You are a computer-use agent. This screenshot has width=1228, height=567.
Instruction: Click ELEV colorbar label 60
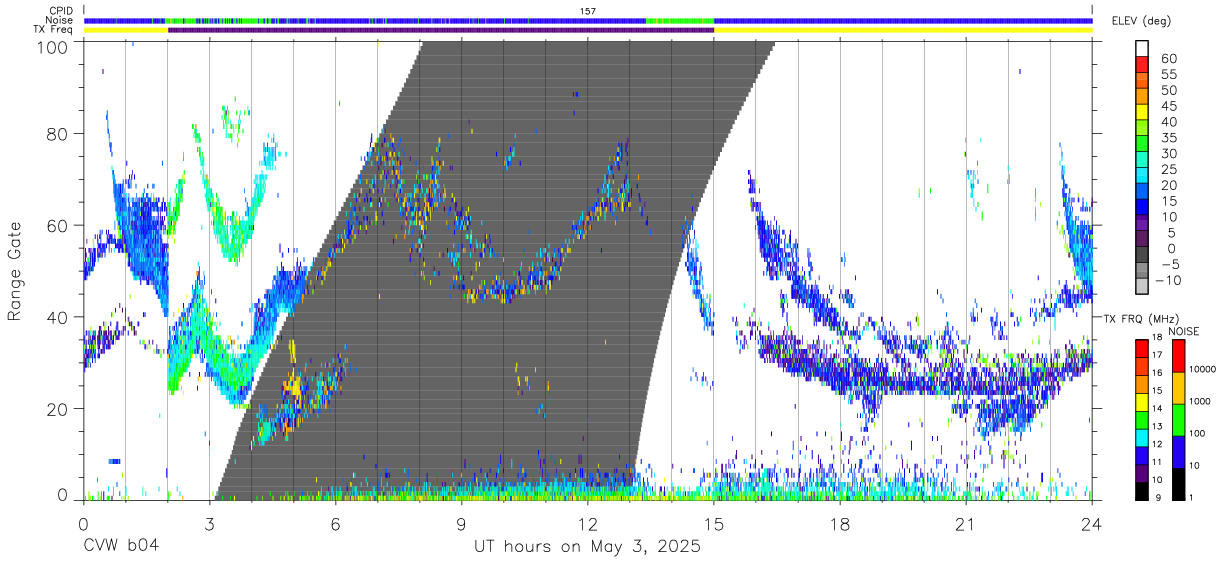(1168, 58)
